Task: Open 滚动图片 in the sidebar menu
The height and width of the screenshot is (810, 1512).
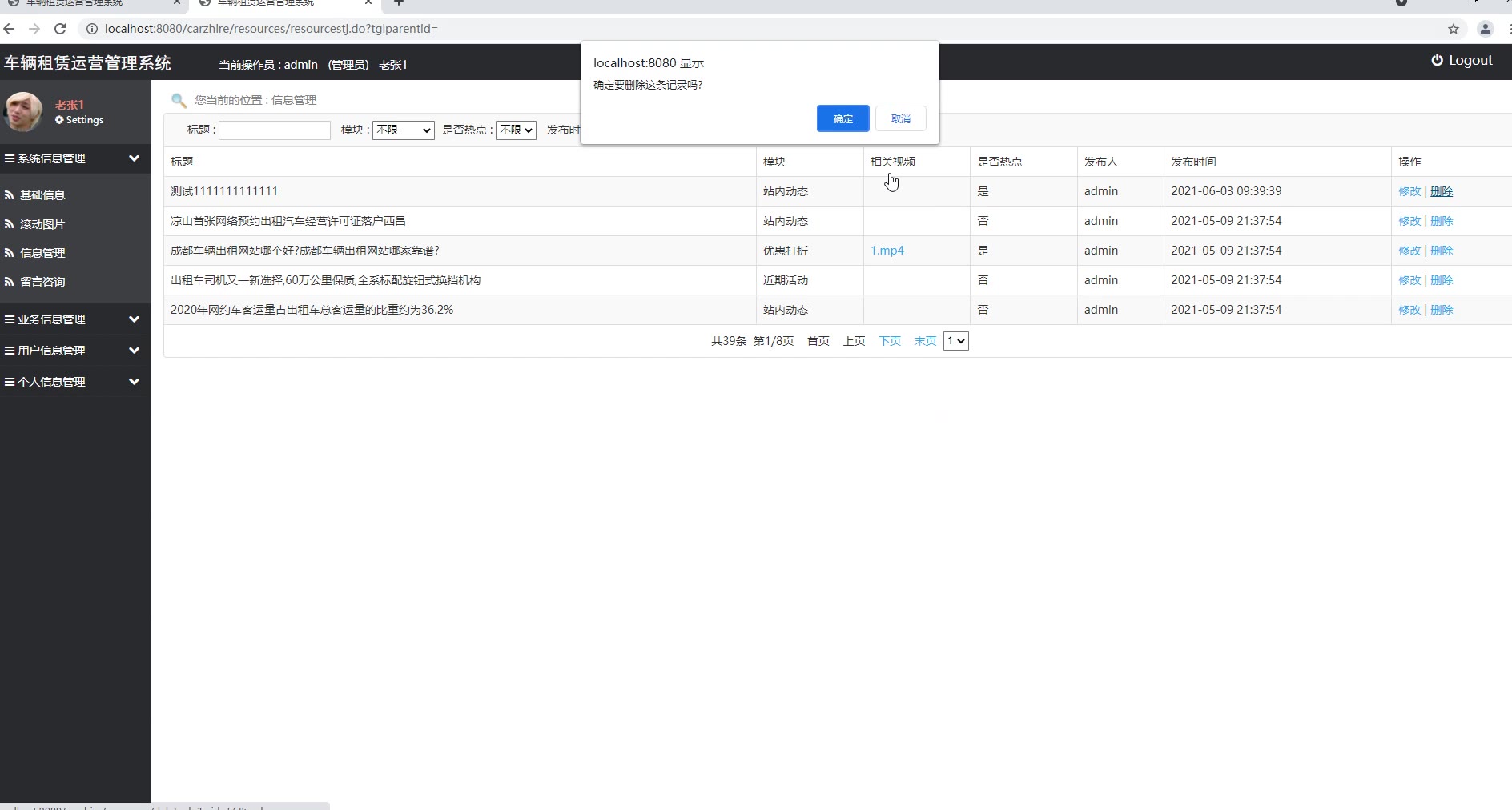Action: coord(42,224)
